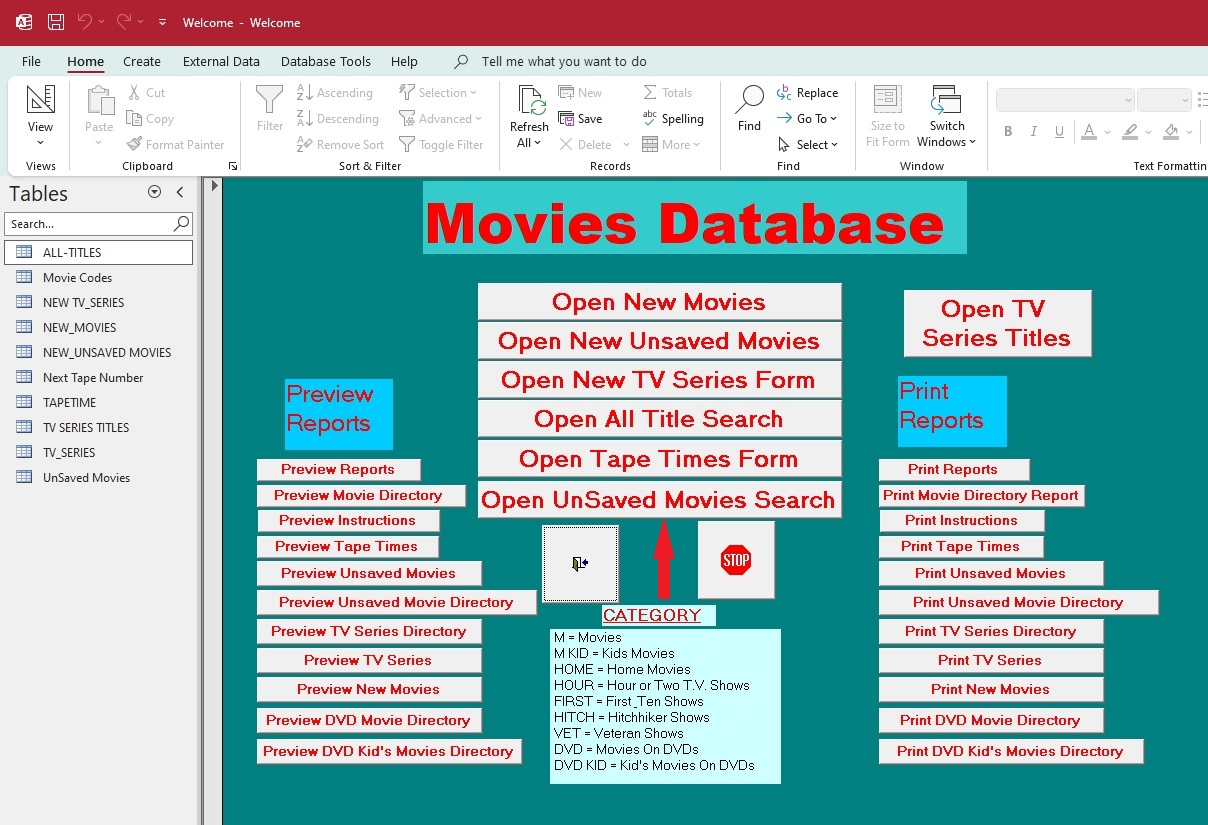This screenshot has width=1208, height=825.
Task: Click the Save icon in title bar
Action: [56, 22]
